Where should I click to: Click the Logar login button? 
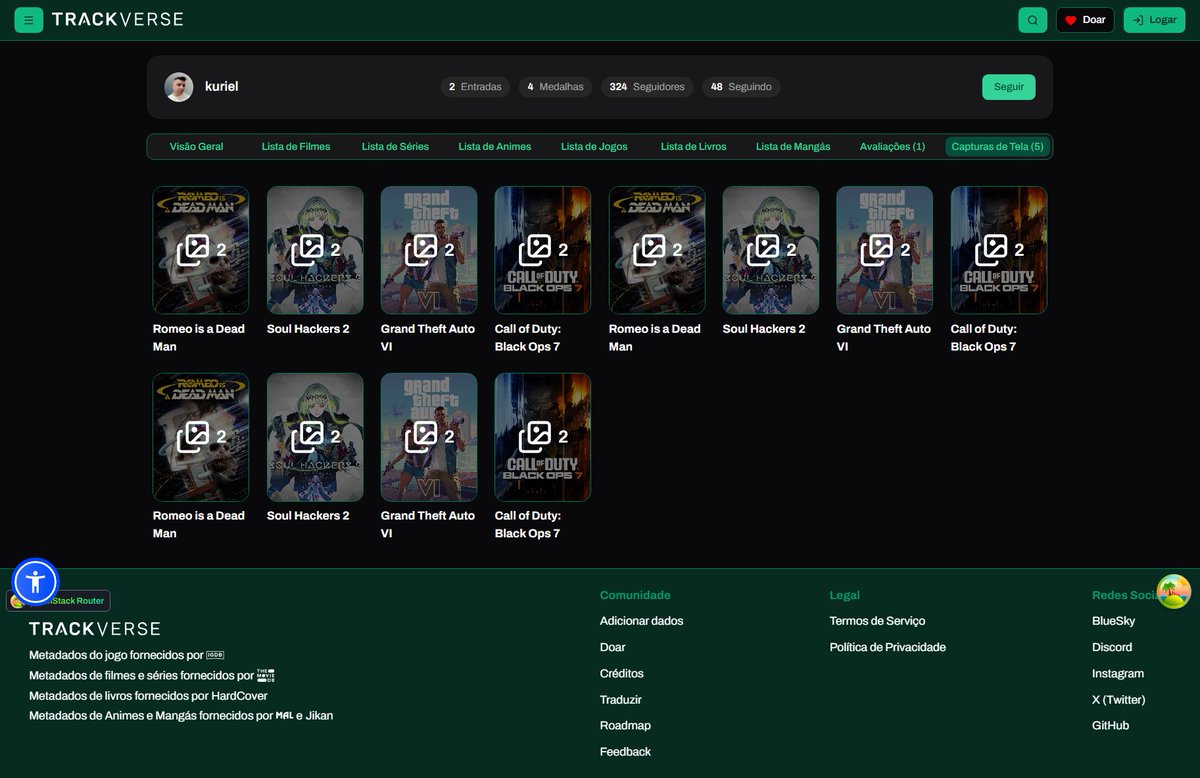coord(1154,20)
